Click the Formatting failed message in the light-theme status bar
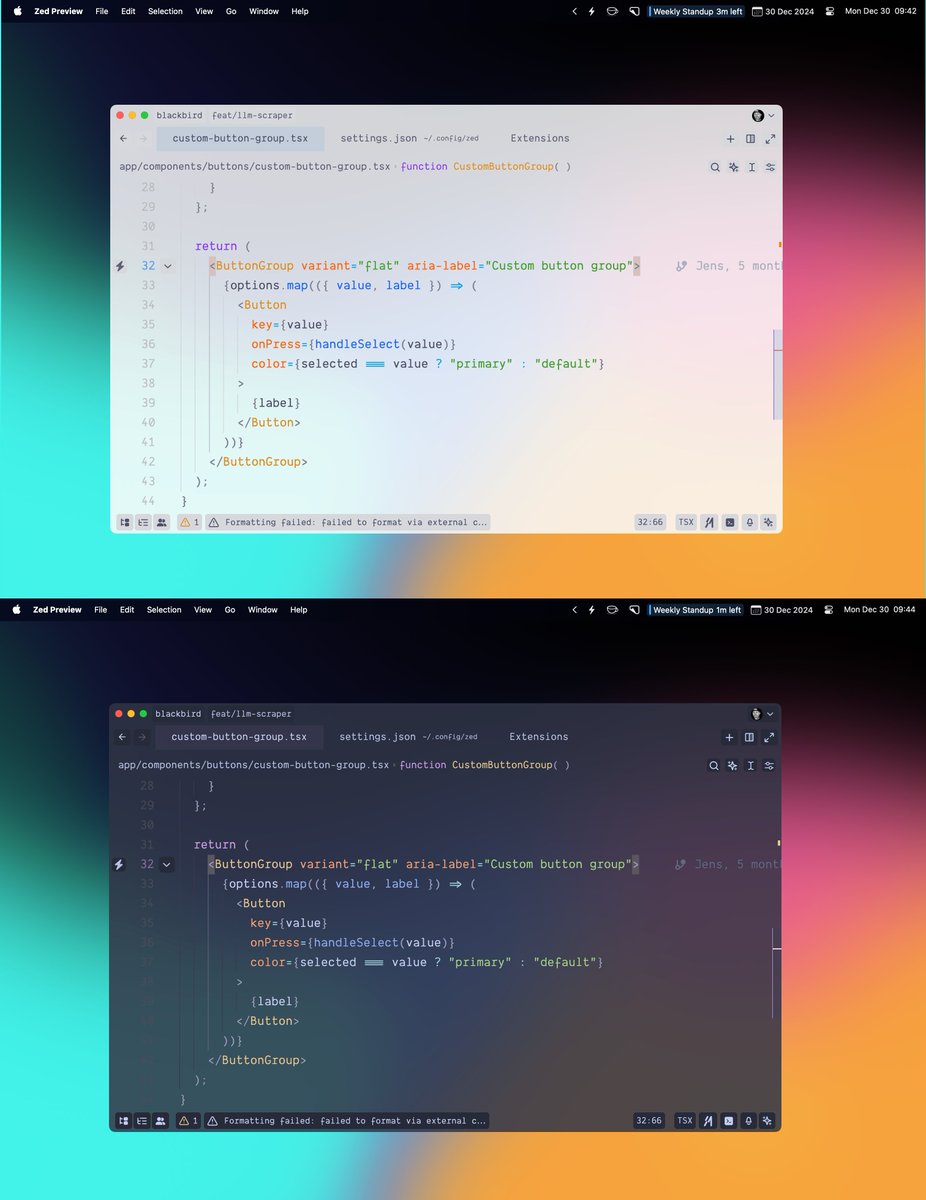The width and height of the screenshot is (926, 1200). [349, 522]
